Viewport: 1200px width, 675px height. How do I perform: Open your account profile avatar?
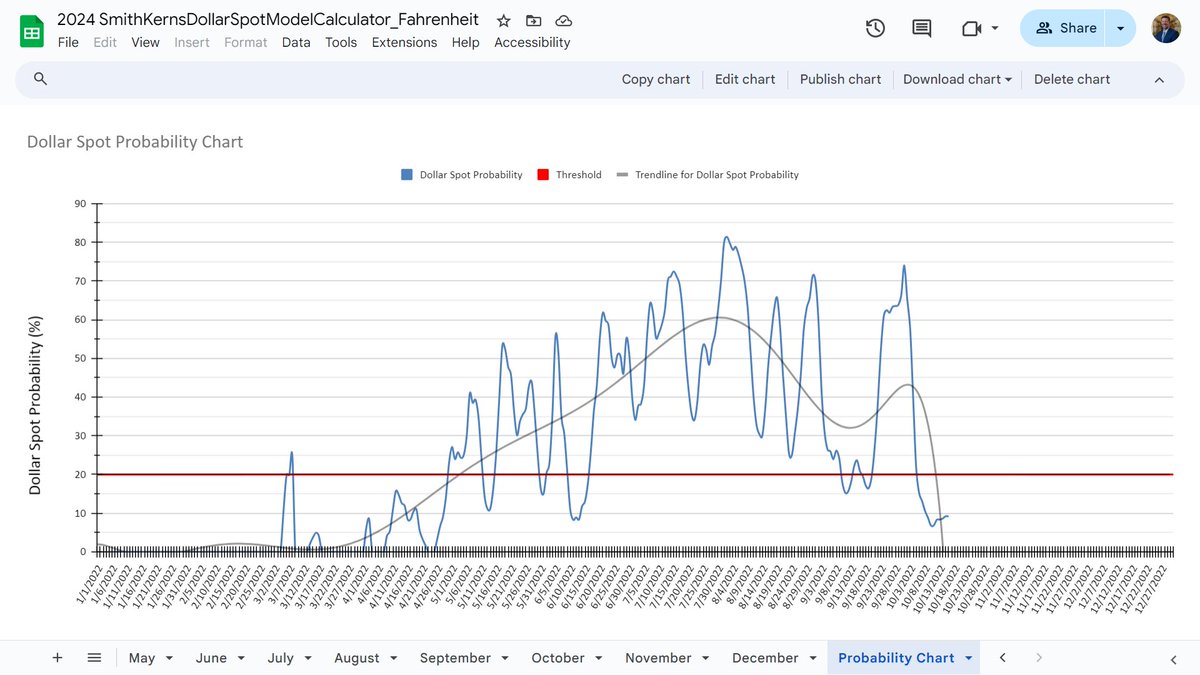click(1166, 28)
